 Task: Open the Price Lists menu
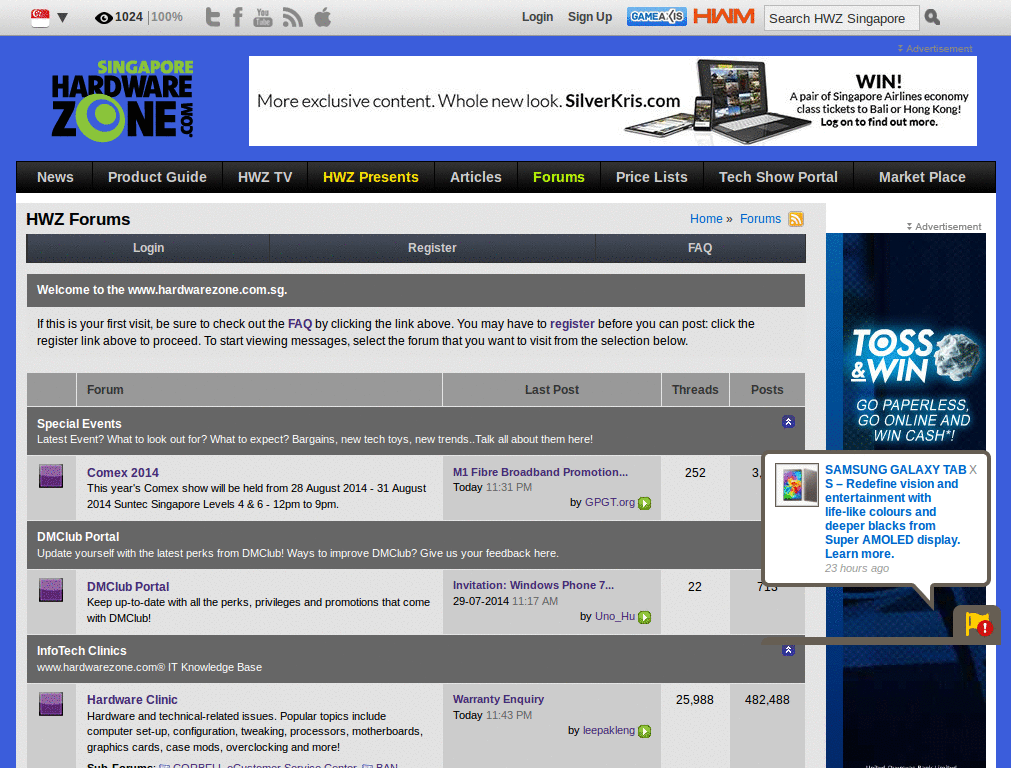[652, 177]
